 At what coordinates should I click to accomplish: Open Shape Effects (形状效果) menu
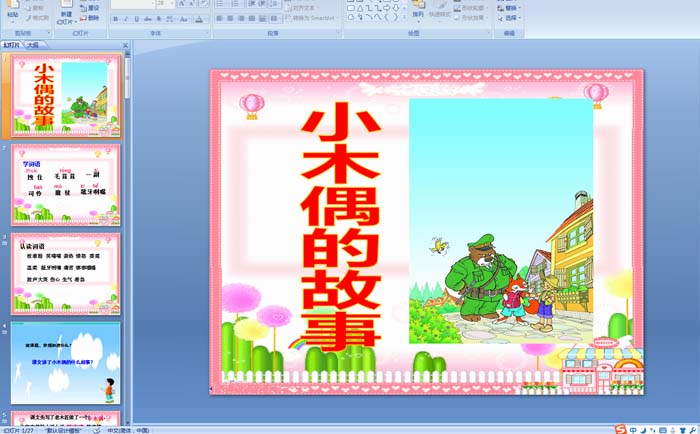pyautogui.click(x=470, y=18)
